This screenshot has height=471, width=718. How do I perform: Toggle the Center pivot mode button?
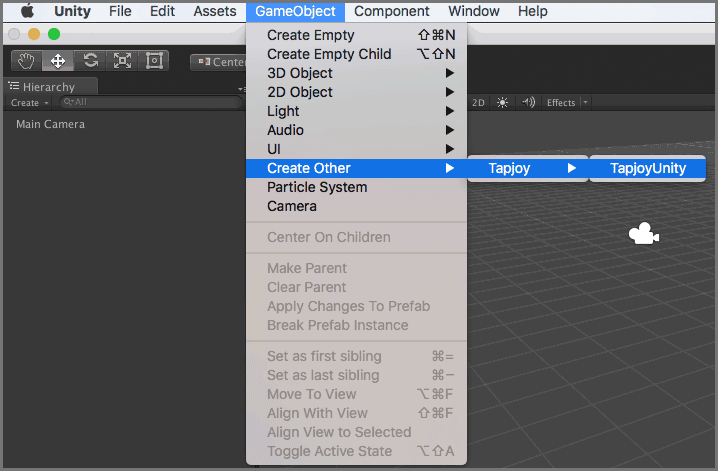pyautogui.click(x=219, y=62)
